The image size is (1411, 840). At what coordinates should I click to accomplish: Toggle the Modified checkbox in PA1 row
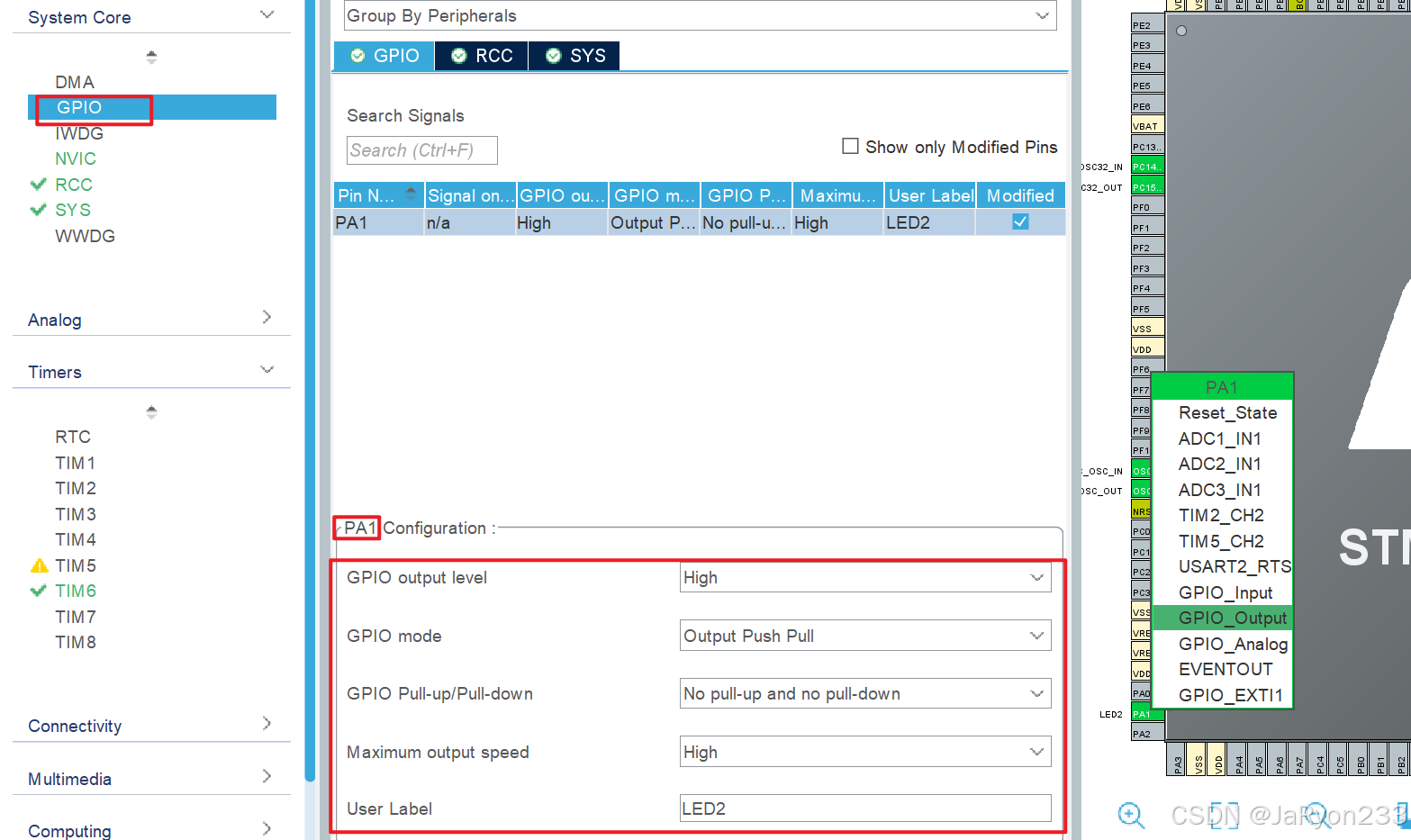(1020, 221)
